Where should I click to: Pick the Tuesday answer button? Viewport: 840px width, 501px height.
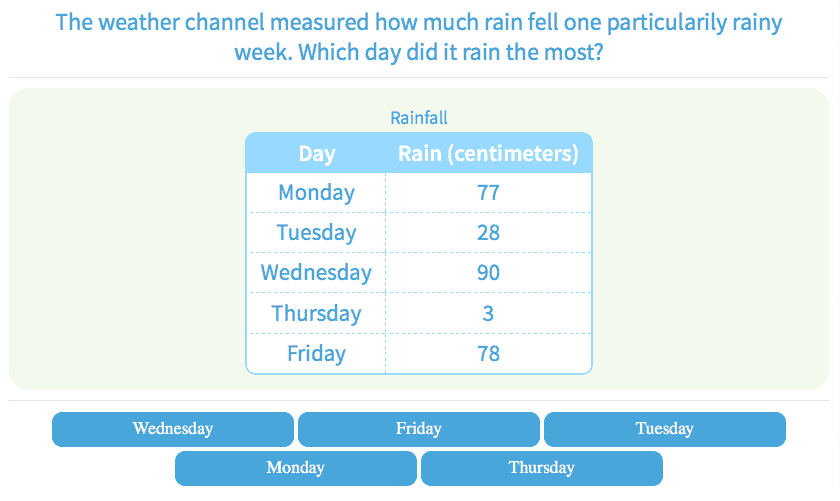coord(664,429)
